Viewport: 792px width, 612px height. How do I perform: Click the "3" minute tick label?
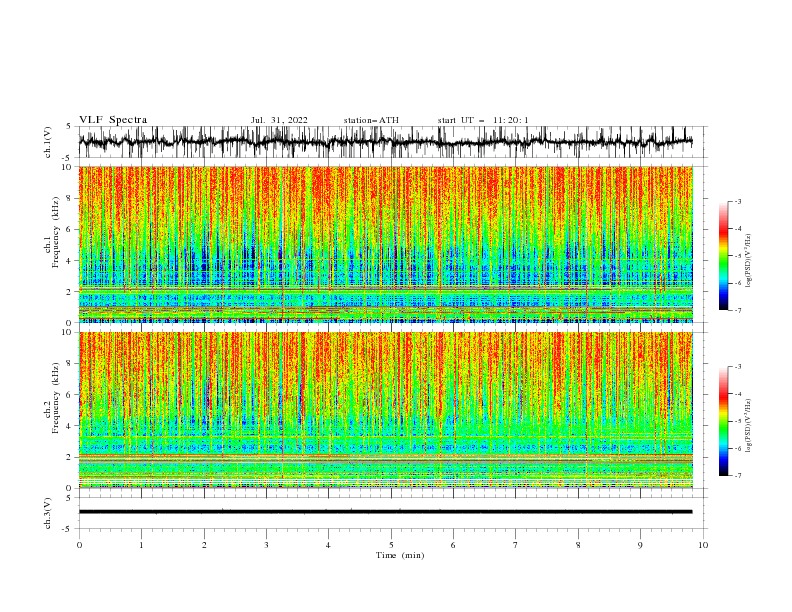click(x=266, y=545)
